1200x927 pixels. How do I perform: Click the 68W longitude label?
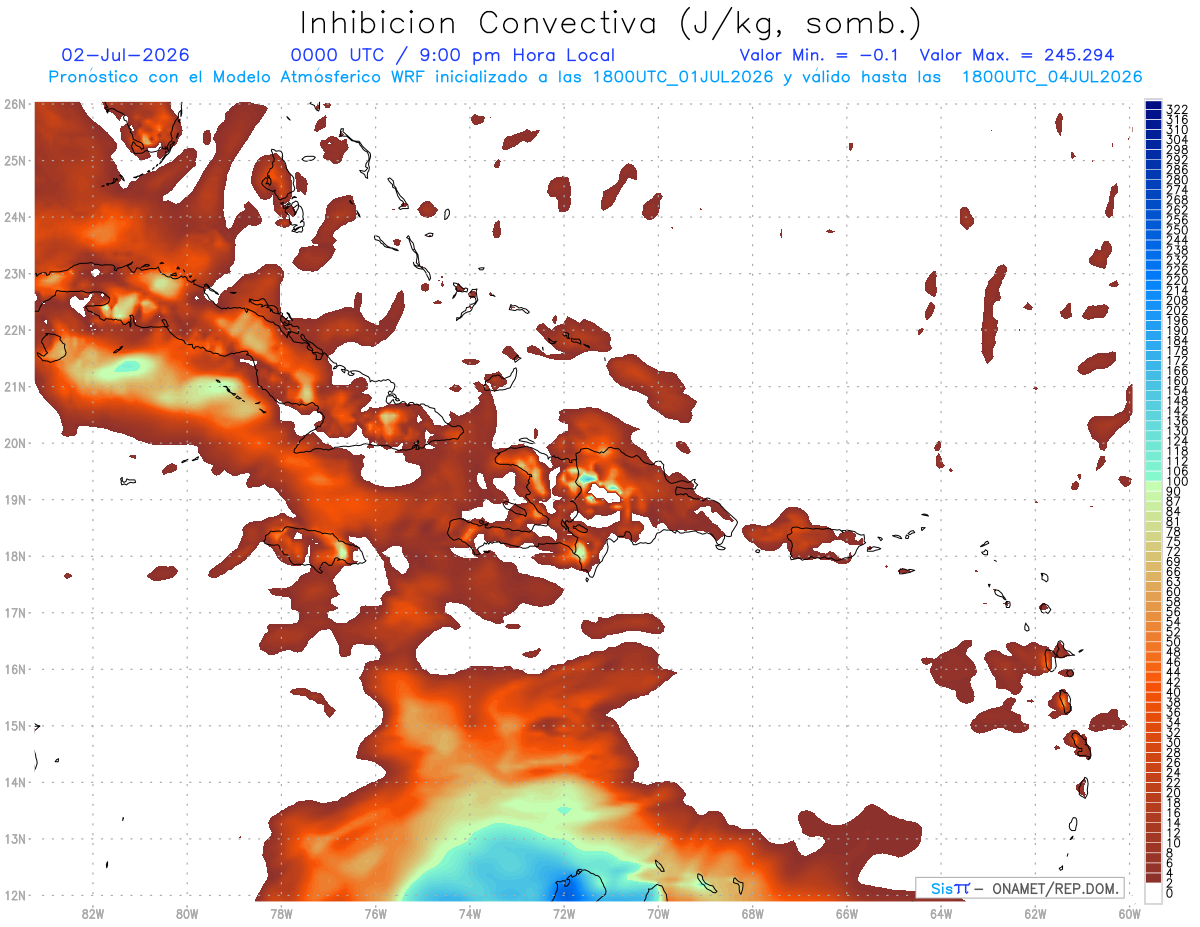[753, 913]
